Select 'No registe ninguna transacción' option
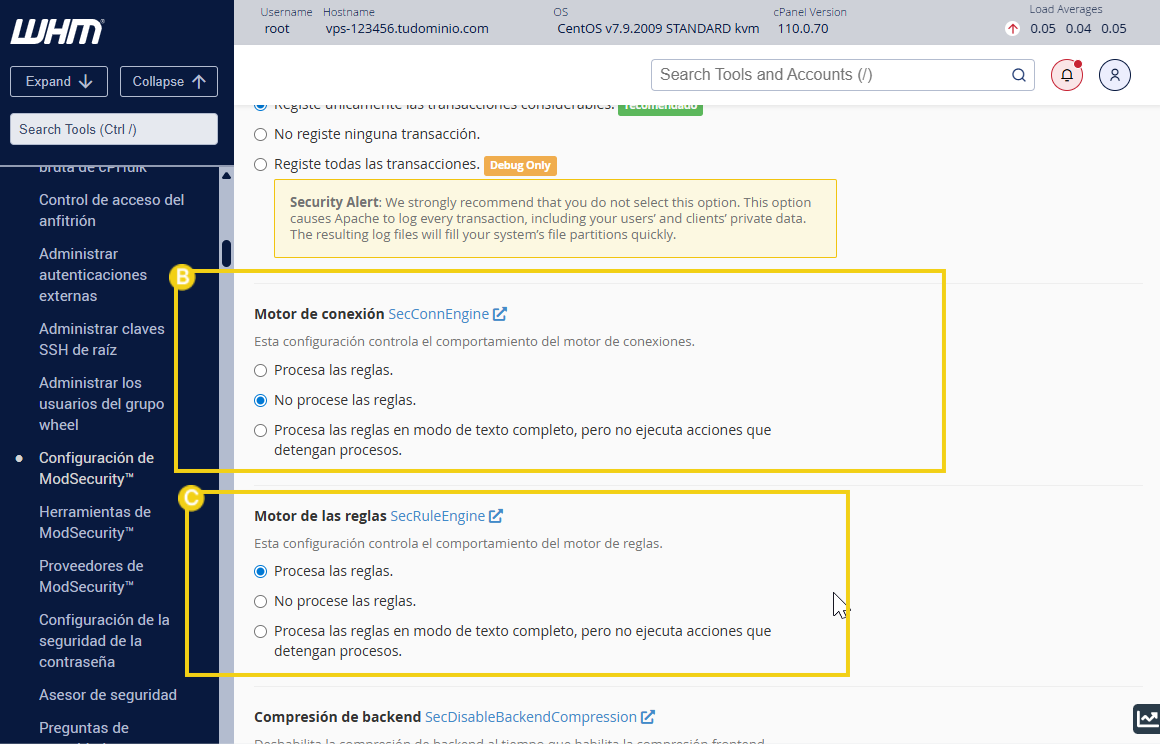Screen dimensions: 1160x744 tap(260, 135)
